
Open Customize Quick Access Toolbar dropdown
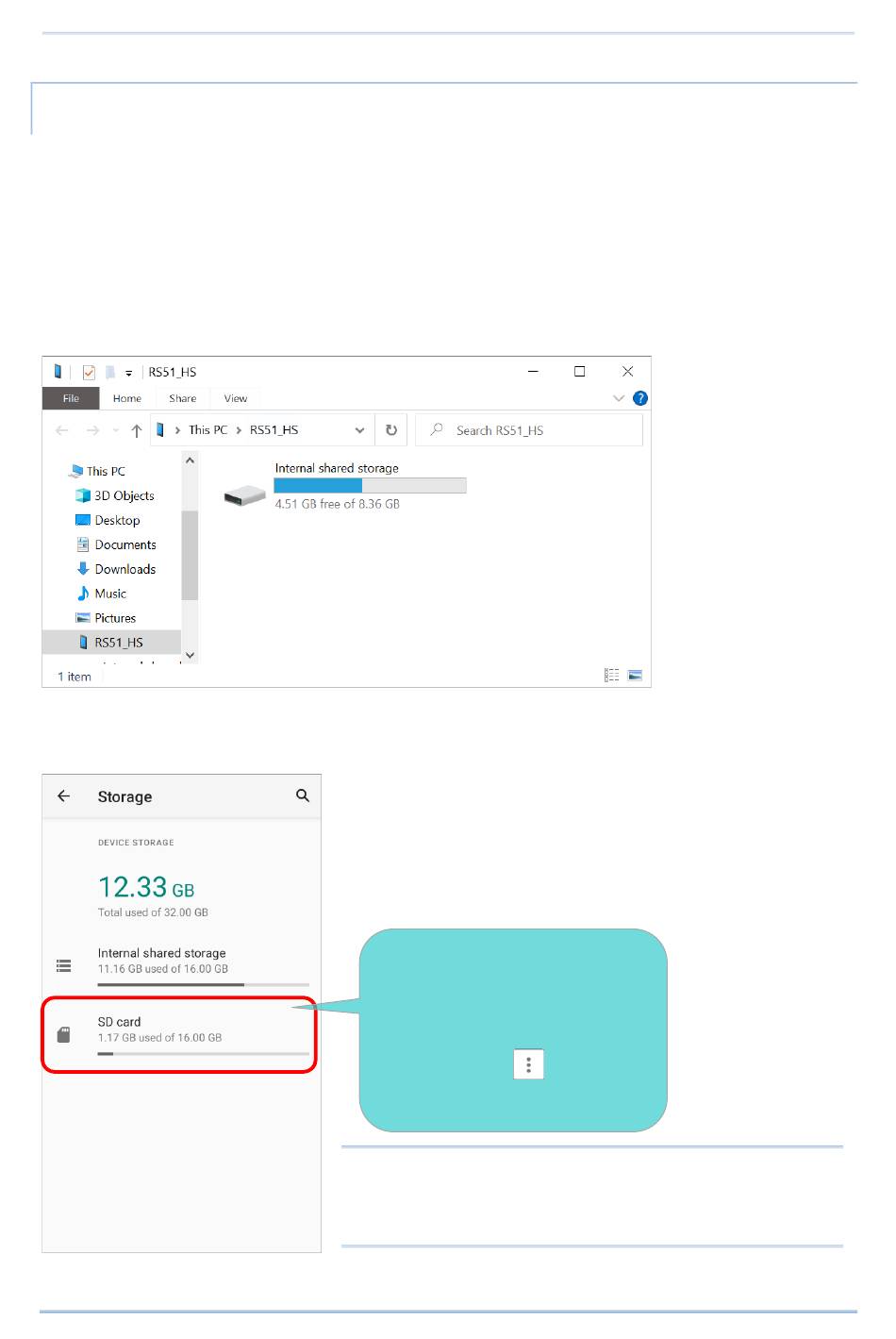pyautogui.click(x=129, y=373)
